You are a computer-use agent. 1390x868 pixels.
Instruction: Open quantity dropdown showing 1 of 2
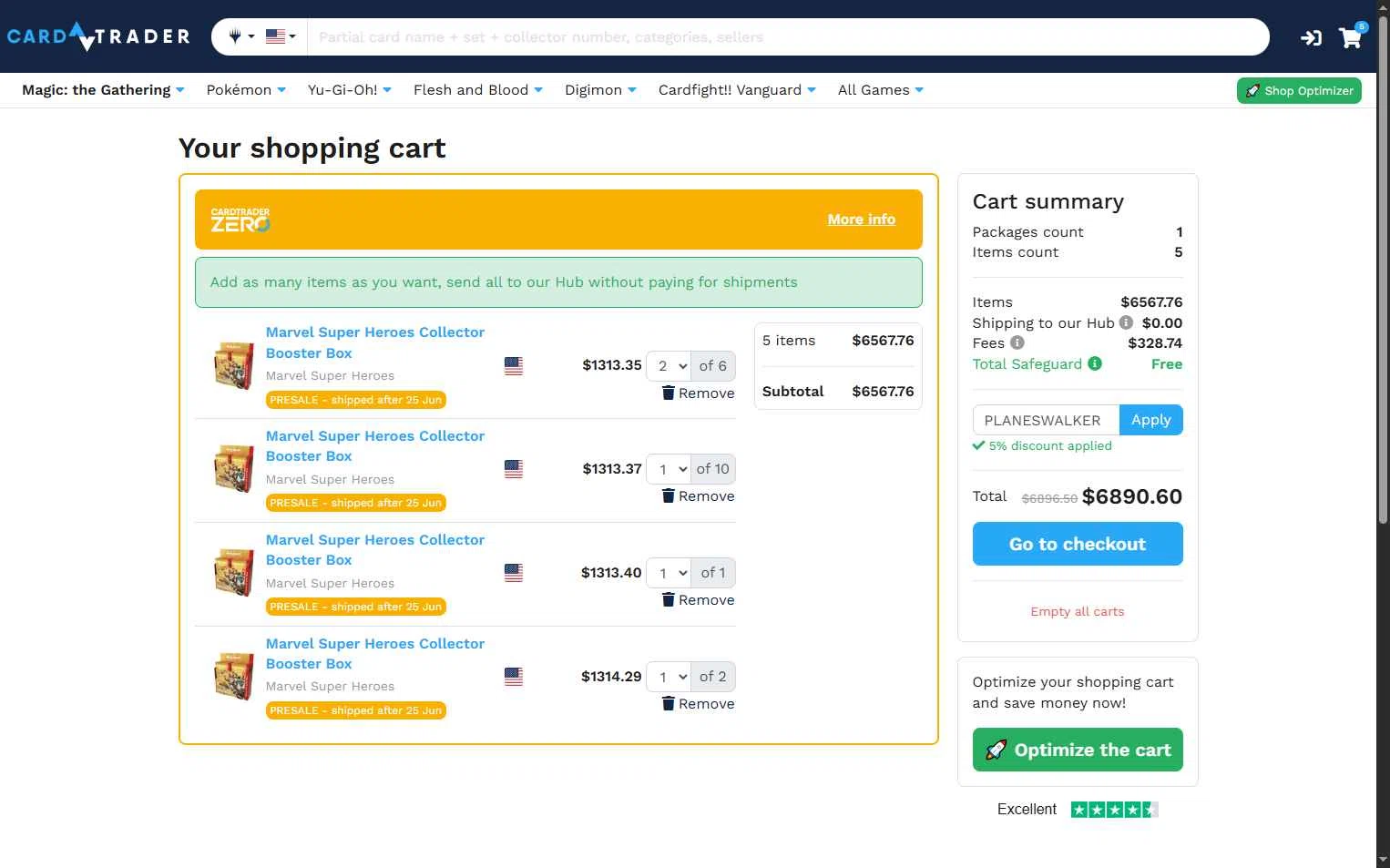[669, 677]
